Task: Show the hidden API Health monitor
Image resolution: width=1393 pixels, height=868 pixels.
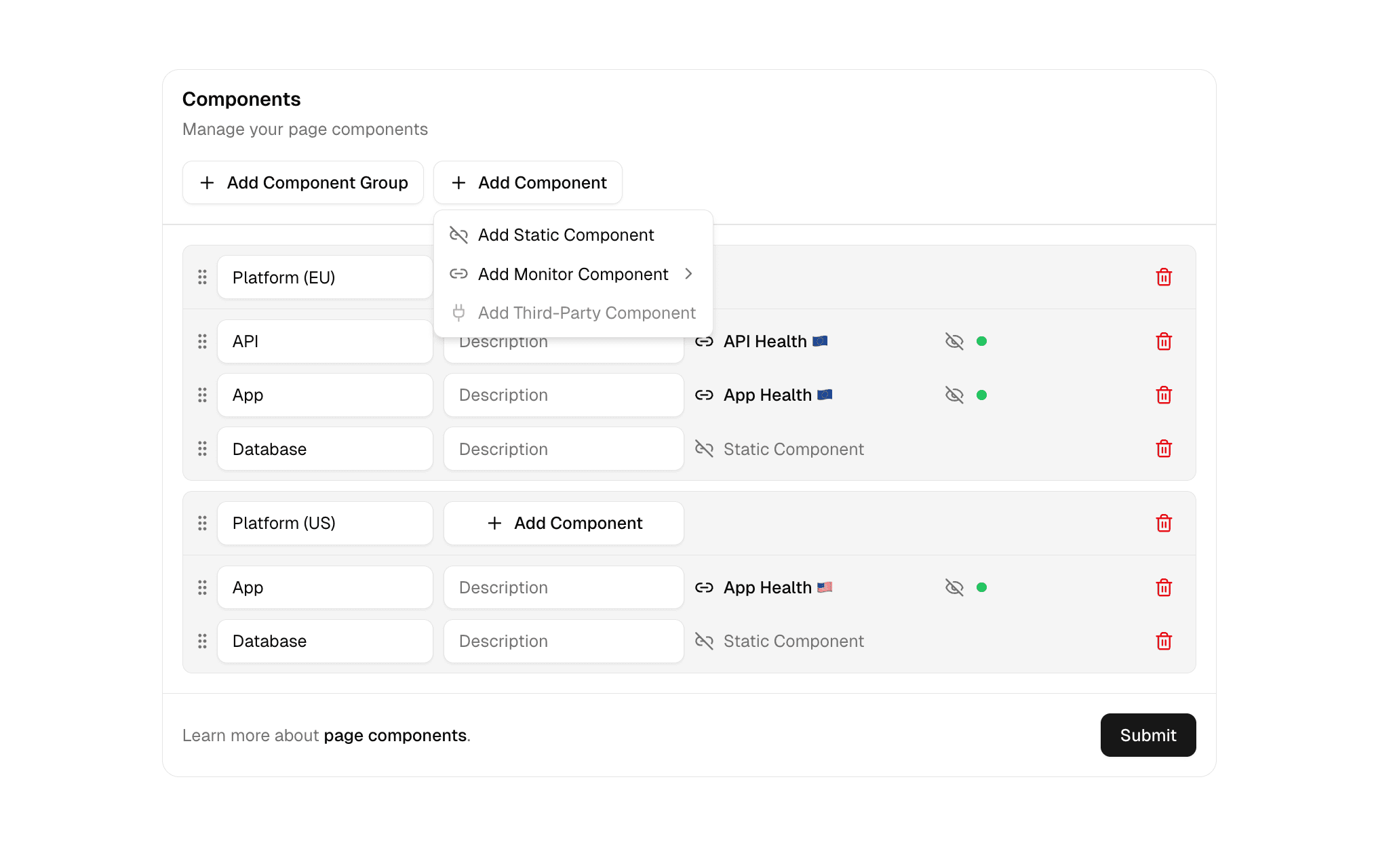Action: point(954,341)
